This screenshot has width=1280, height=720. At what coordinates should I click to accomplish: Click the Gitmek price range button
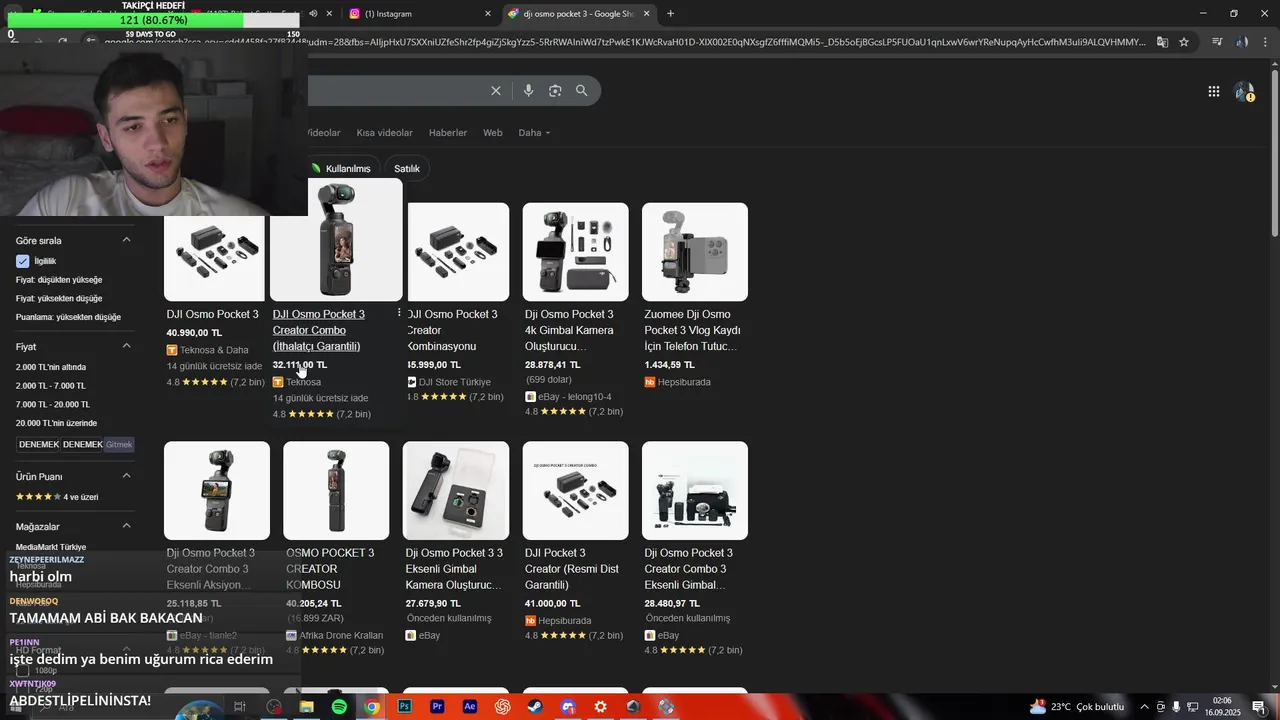[119, 444]
